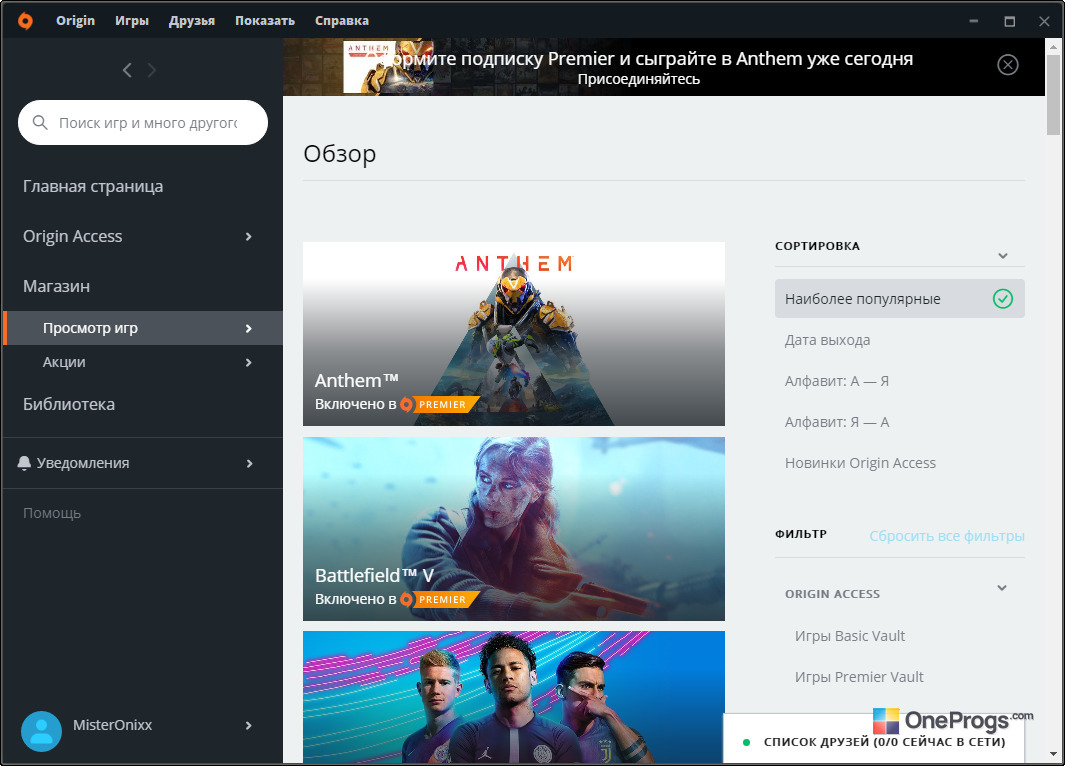Viewport: 1065px width, 766px height.
Task: Click the vertical scrollbar thumb
Action: coord(1053,95)
